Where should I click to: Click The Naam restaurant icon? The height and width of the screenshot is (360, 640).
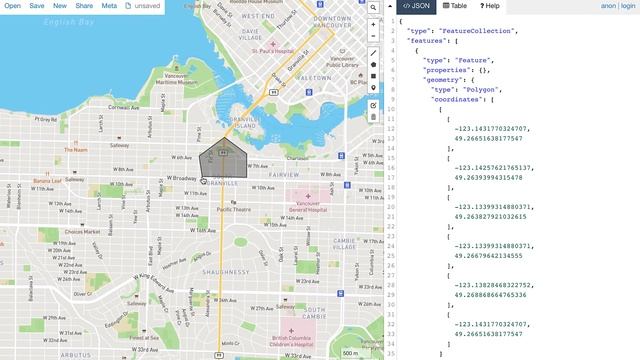point(76,143)
